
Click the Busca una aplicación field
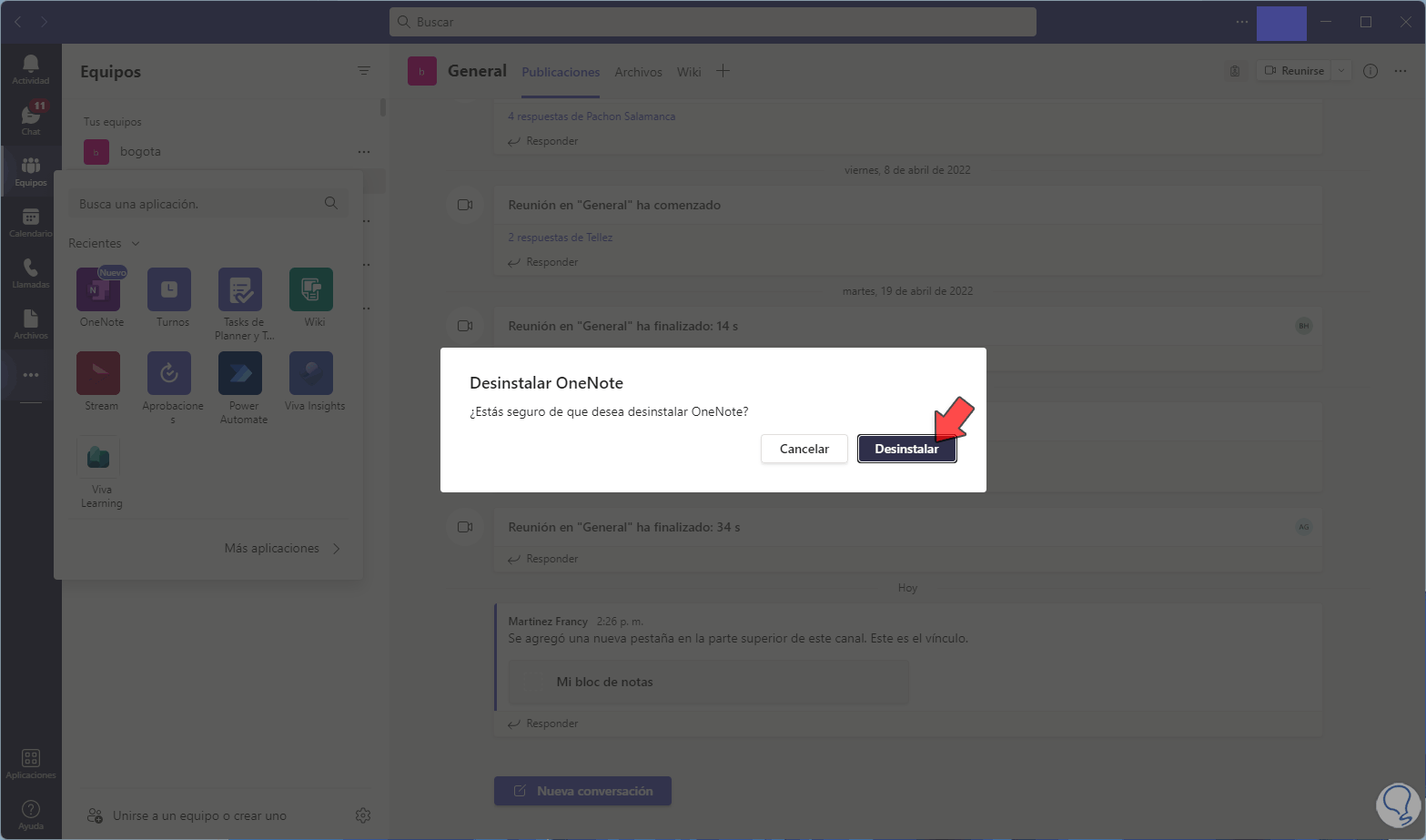point(207,204)
